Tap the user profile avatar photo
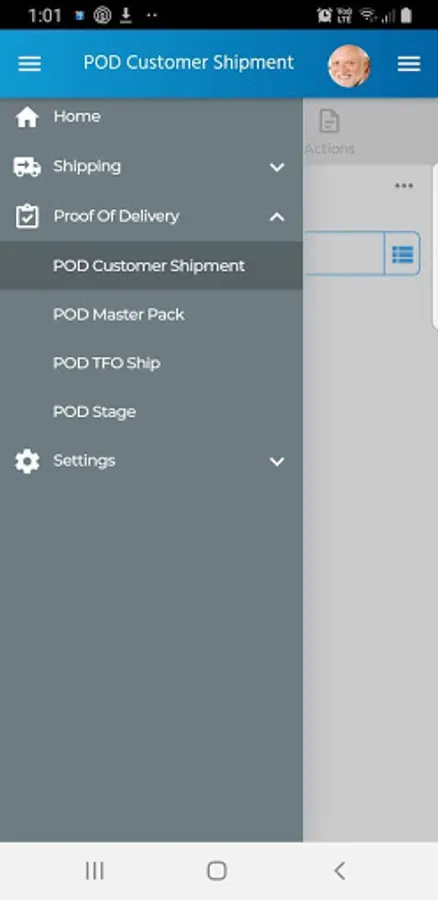Viewport: 438px width, 900px height. click(349, 65)
